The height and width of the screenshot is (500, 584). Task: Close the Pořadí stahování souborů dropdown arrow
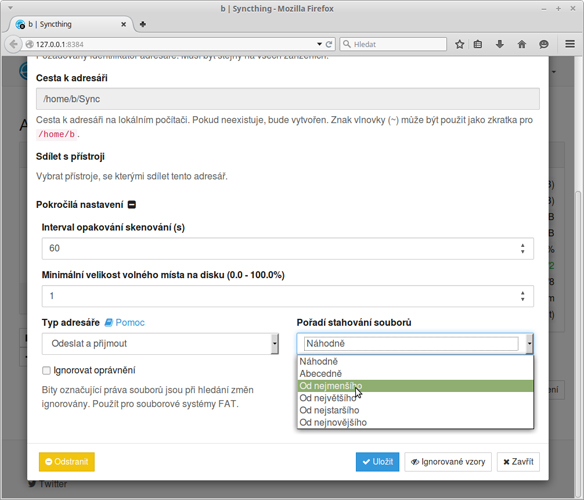[x=529, y=344]
